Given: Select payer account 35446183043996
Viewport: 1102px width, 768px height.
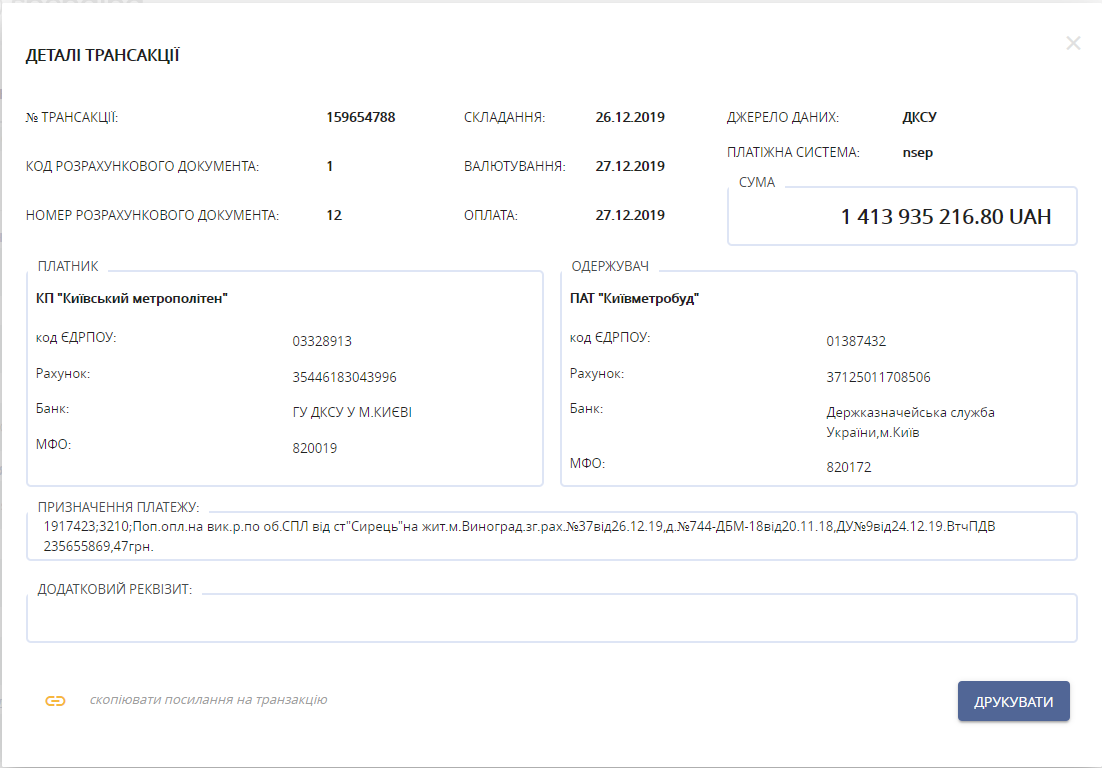Looking at the screenshot, I should pos(344,377).
